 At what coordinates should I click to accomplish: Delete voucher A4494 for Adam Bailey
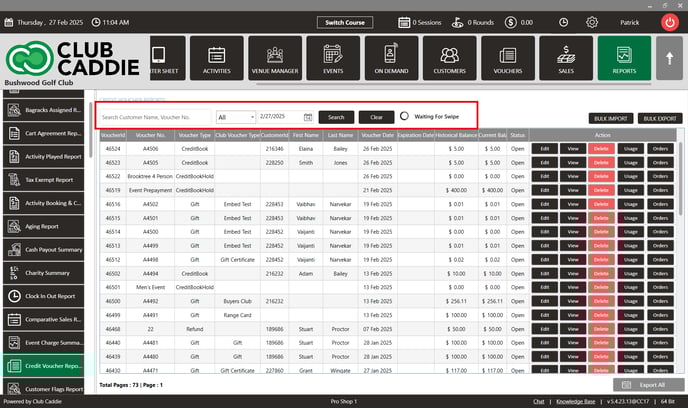click(x=601, y=273)
